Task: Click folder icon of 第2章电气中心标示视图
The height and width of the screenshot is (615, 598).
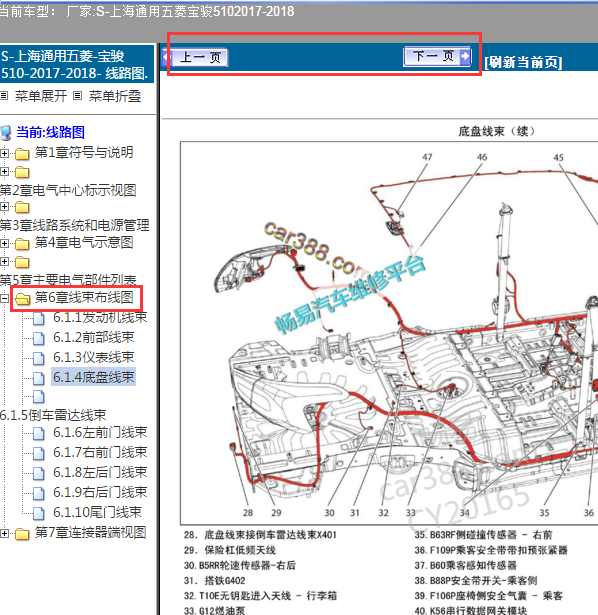Action: click(x=22, y=172)
